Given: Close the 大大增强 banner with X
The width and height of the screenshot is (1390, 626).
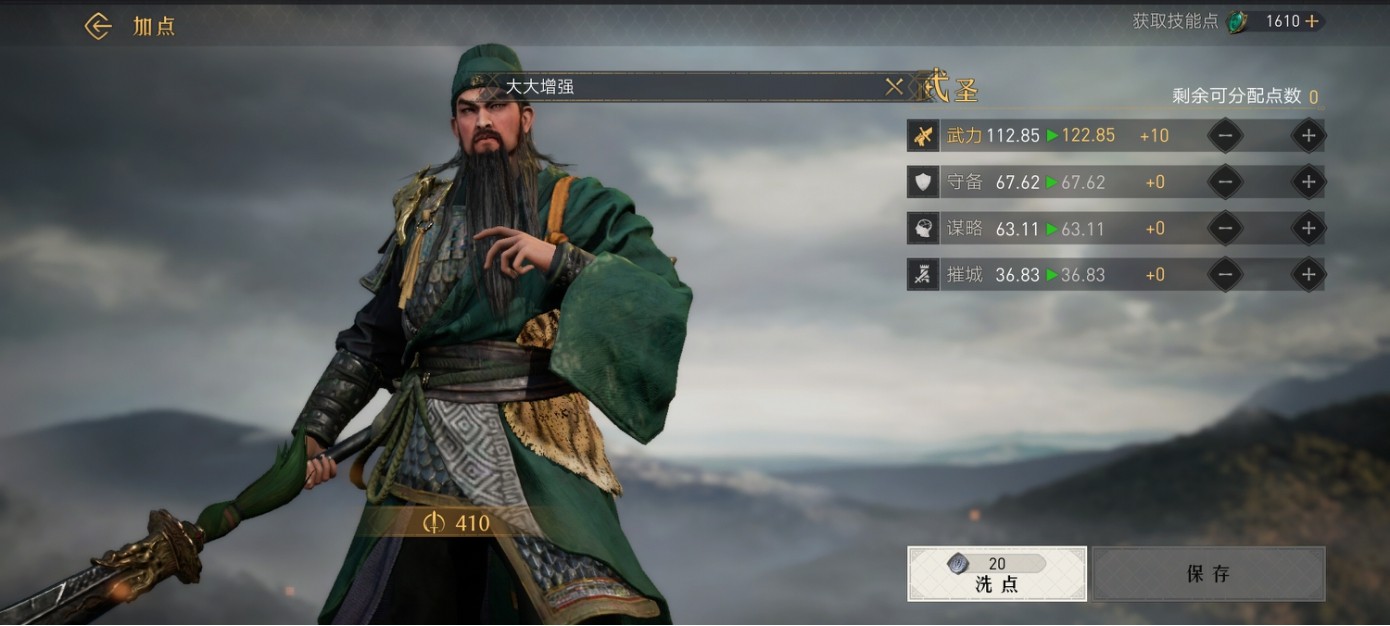Looking at the screenshot, I should coord(894,87).
